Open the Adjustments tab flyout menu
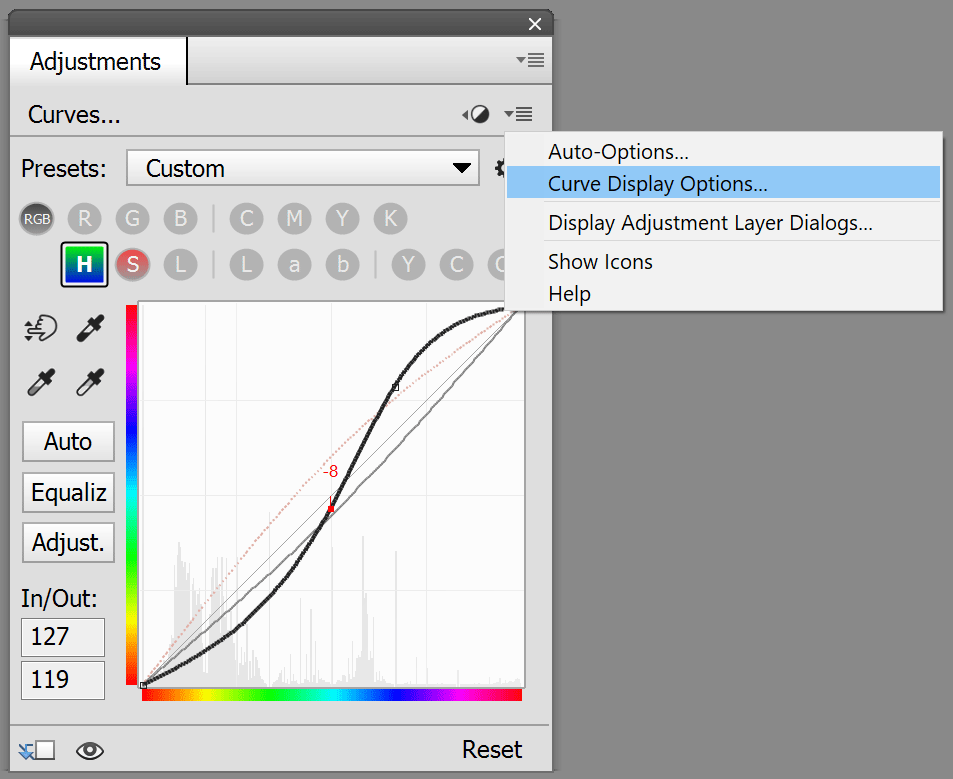953x779 pixels. click(x=530, y=60)
